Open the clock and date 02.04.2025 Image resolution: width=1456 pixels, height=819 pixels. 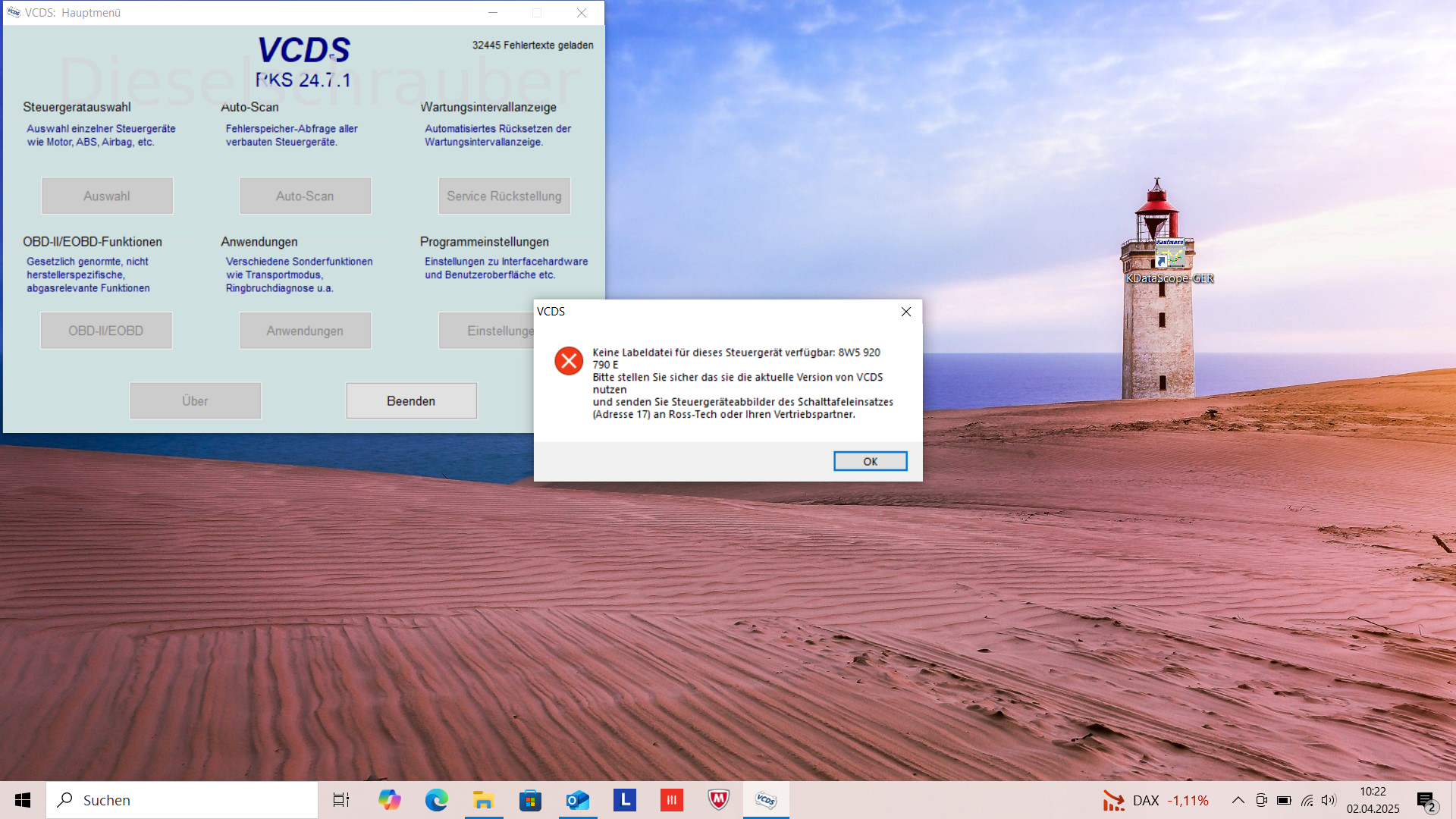[1373, 800]
